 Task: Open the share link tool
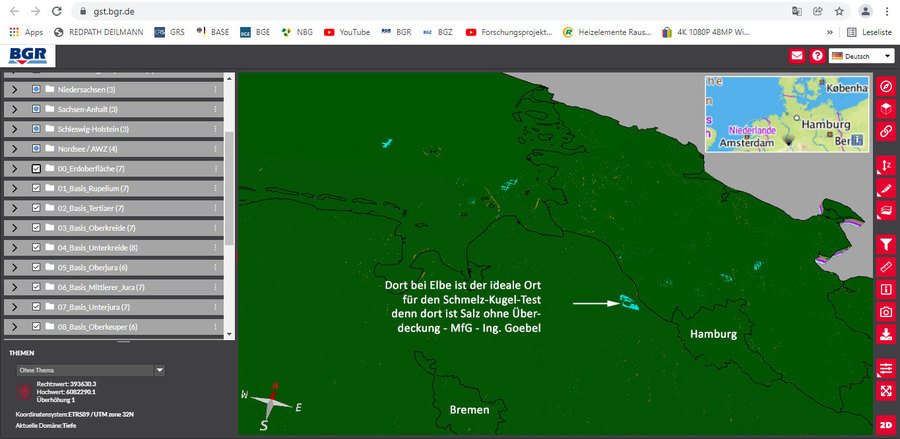click(885, 131)
